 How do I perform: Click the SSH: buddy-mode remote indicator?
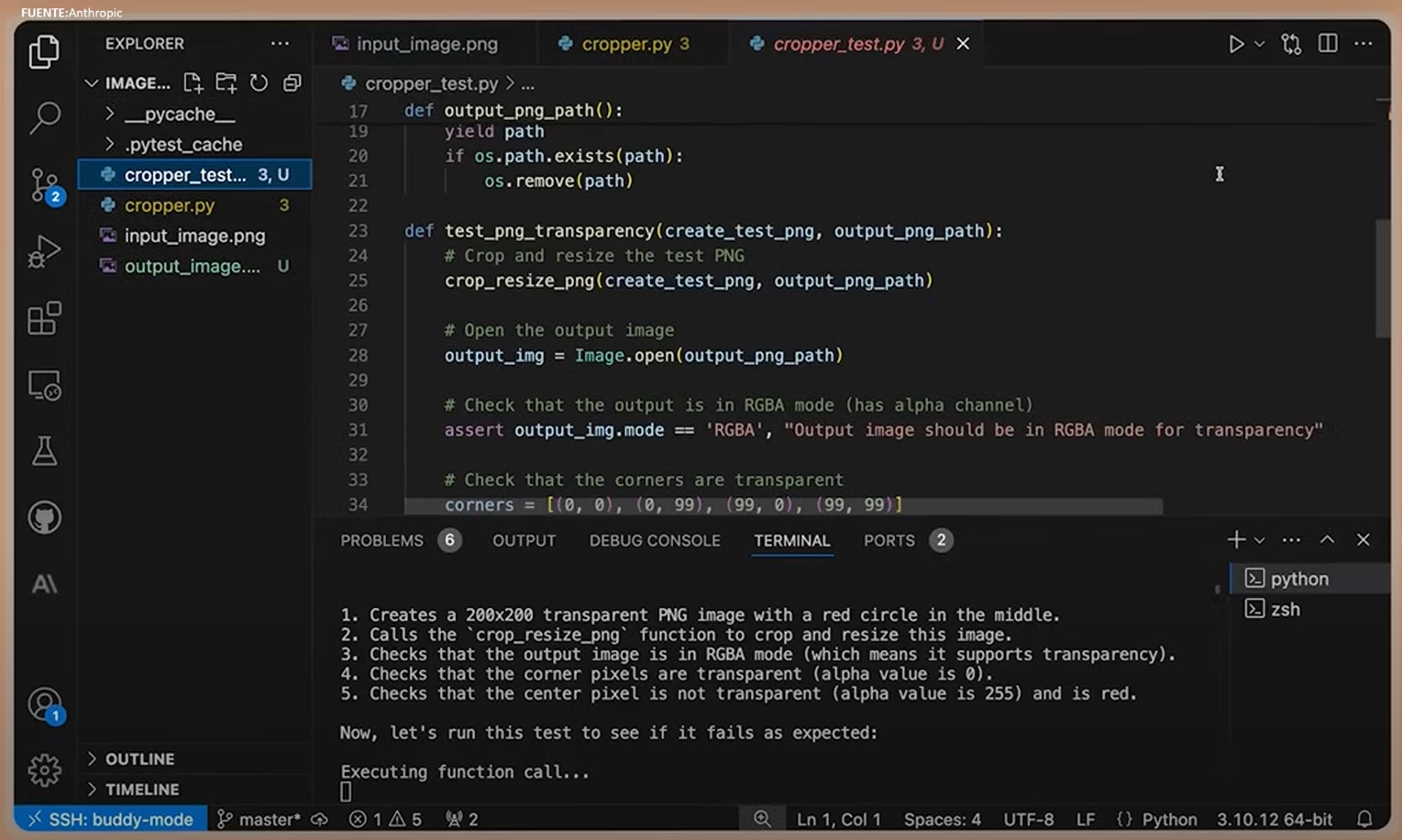click(110, 819)
